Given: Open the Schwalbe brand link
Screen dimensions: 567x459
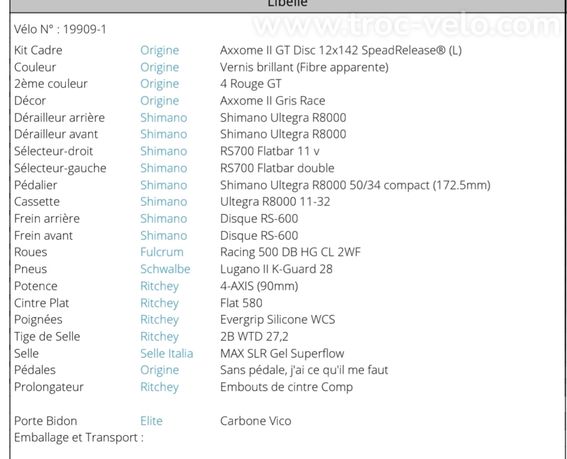Looking at the screenshot, I should coord(165,269).
